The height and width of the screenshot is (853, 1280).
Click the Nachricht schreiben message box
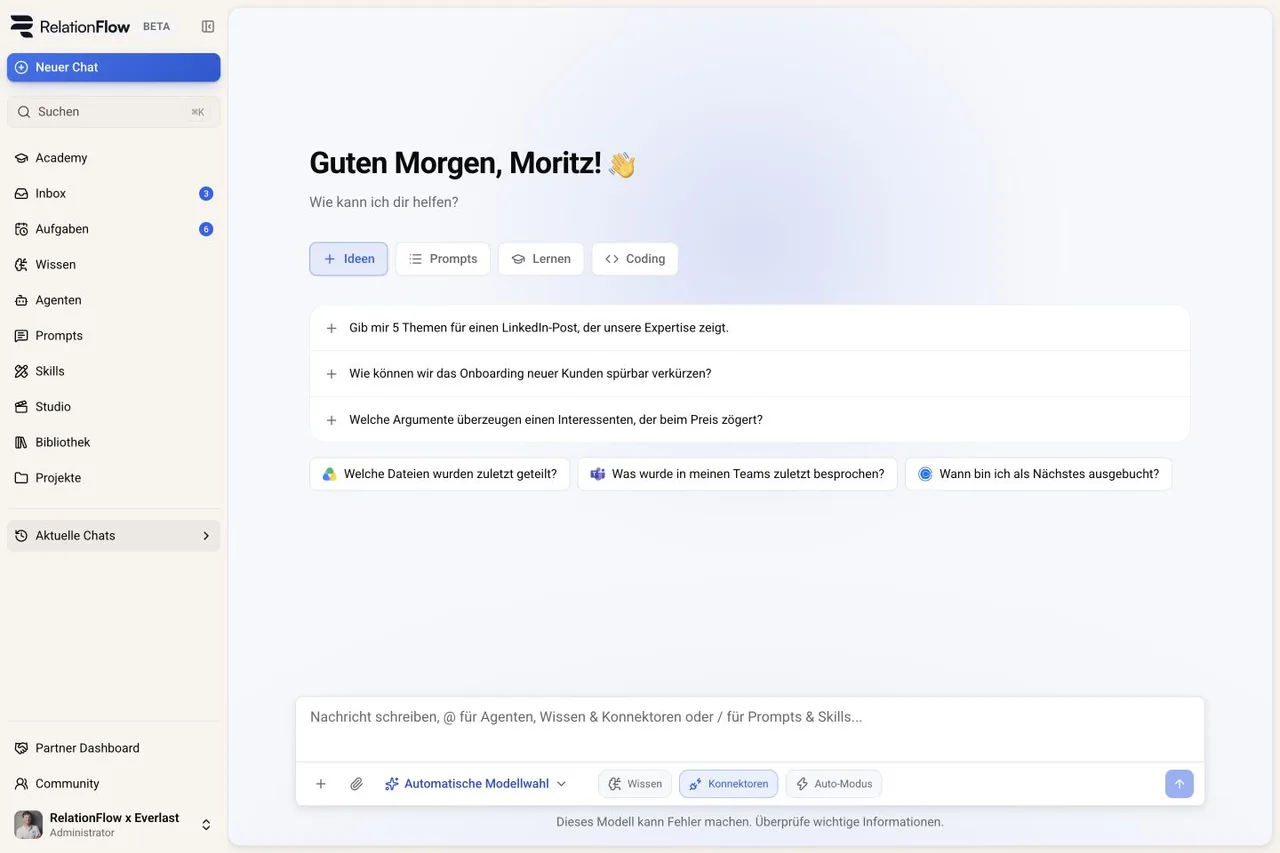coord(750,729)
